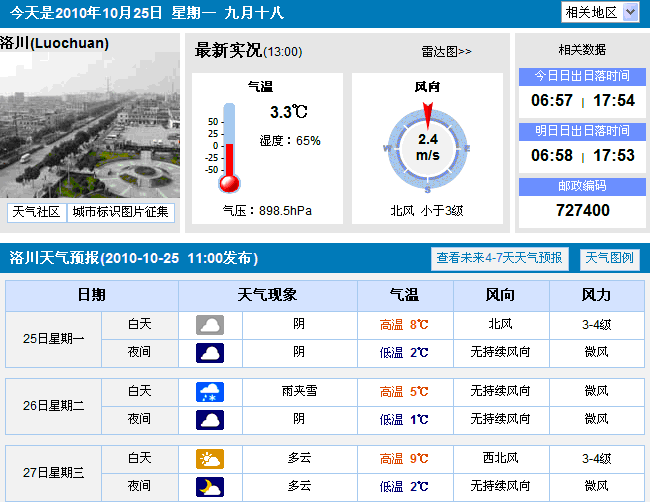The width and height of the screenshot is (652, 503).
Task: Click the 25日星期一 date cell
Action: pos(55,339)
